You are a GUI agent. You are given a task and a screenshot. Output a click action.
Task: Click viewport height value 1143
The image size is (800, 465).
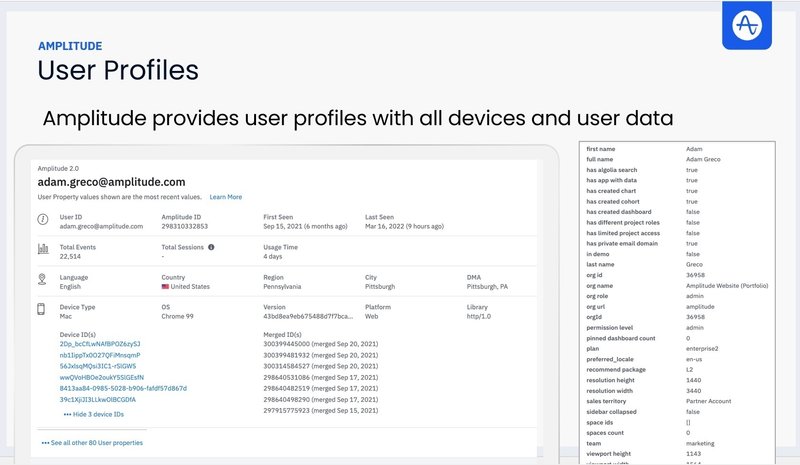pyautogui.click(x=693, y=454)
